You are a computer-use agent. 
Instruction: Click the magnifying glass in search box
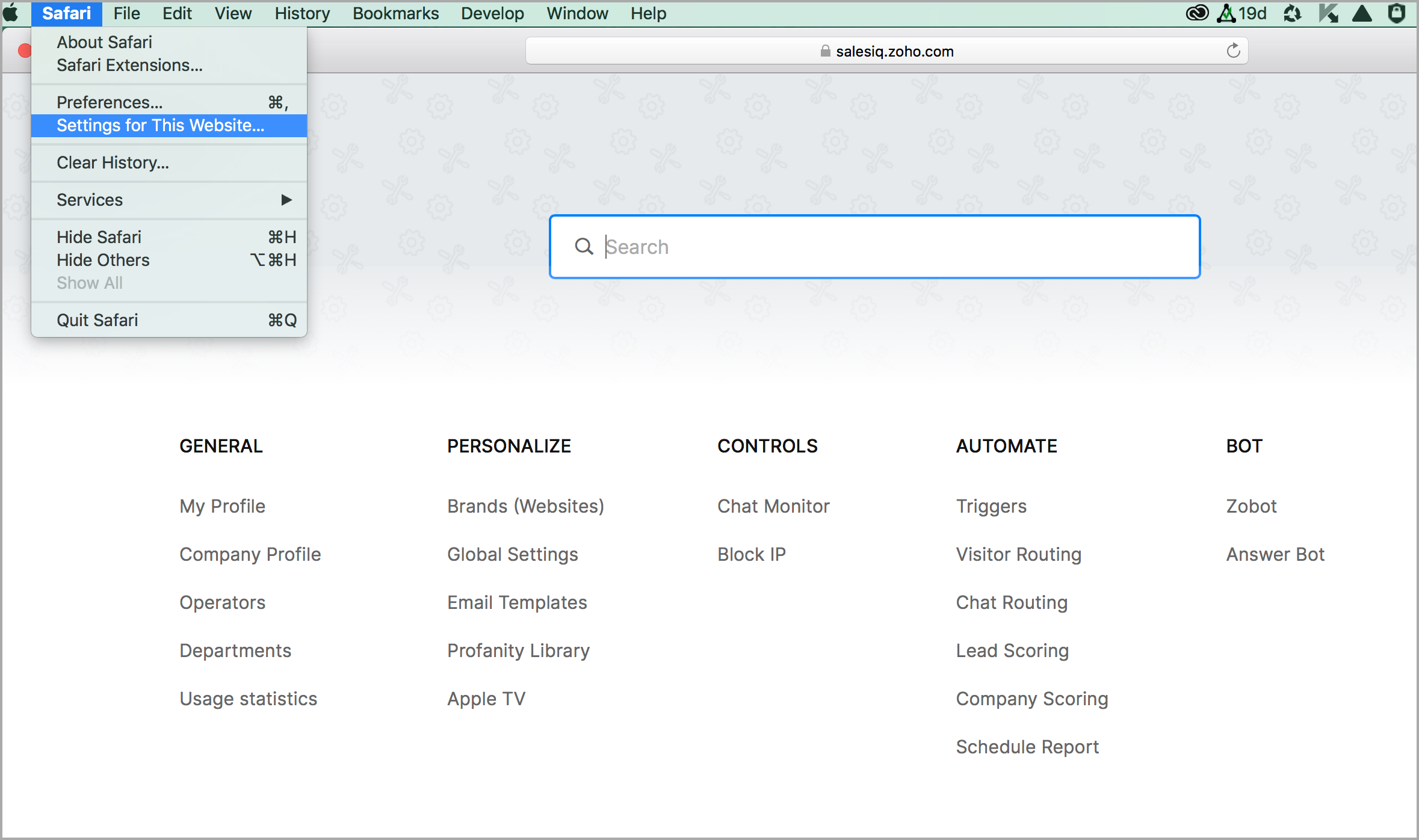point(583,247)
